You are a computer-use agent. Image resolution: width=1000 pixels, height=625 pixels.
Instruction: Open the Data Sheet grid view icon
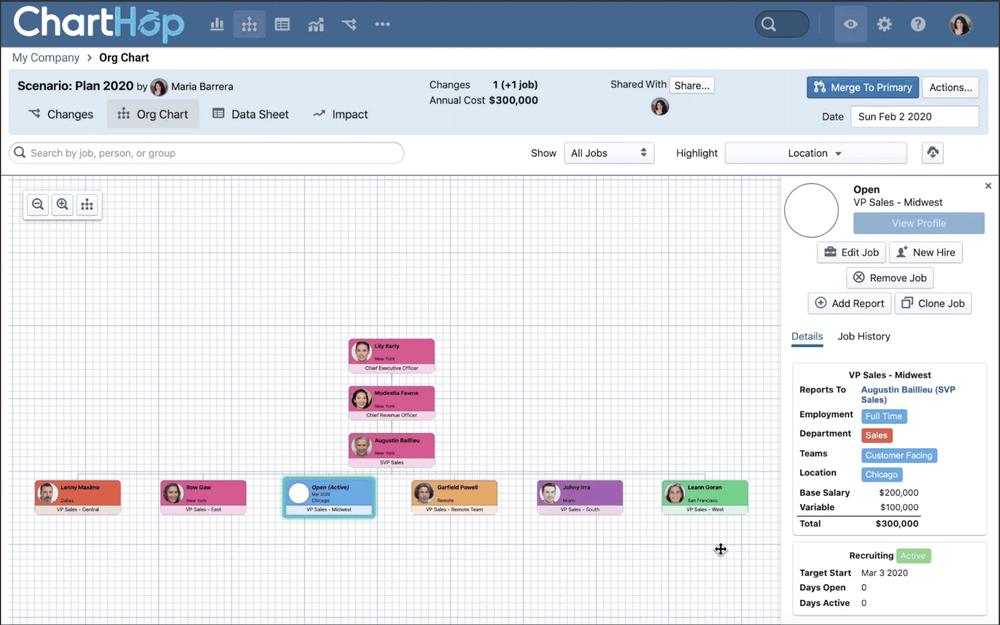click(281, 23)
